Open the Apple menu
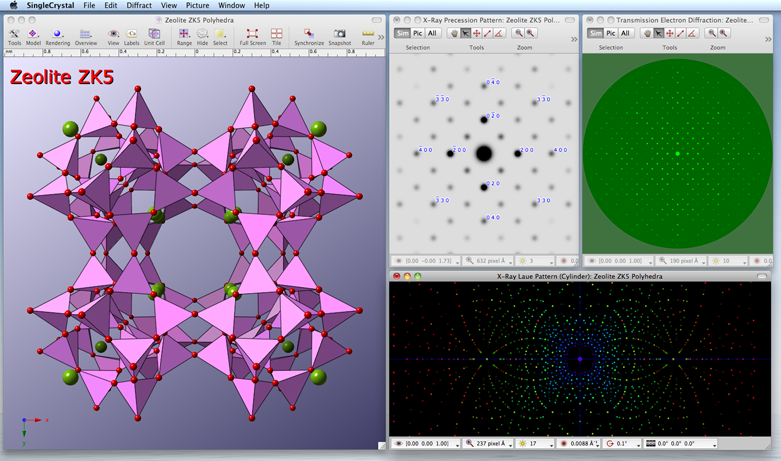 [x=13, y=5]
